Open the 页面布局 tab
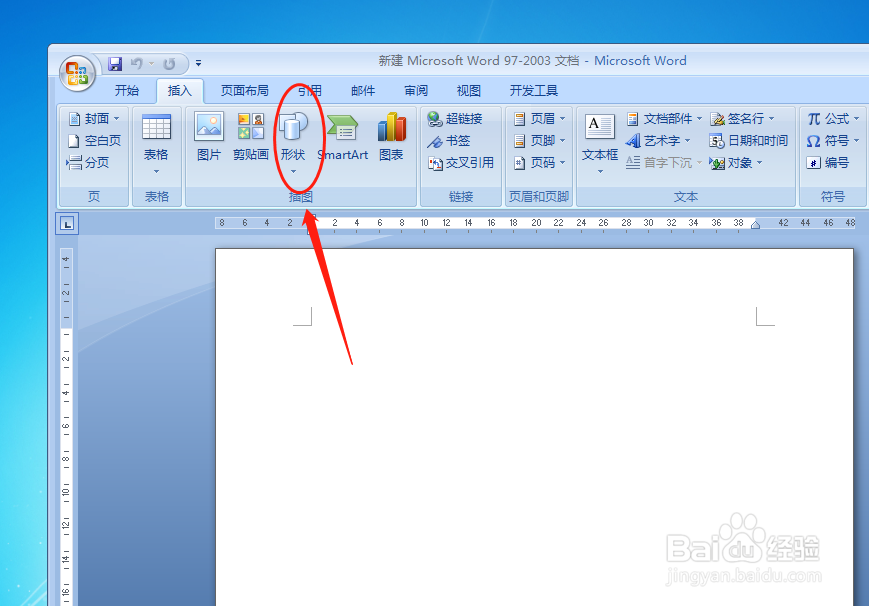Viewport: 869px width, 606px height. 244,90
